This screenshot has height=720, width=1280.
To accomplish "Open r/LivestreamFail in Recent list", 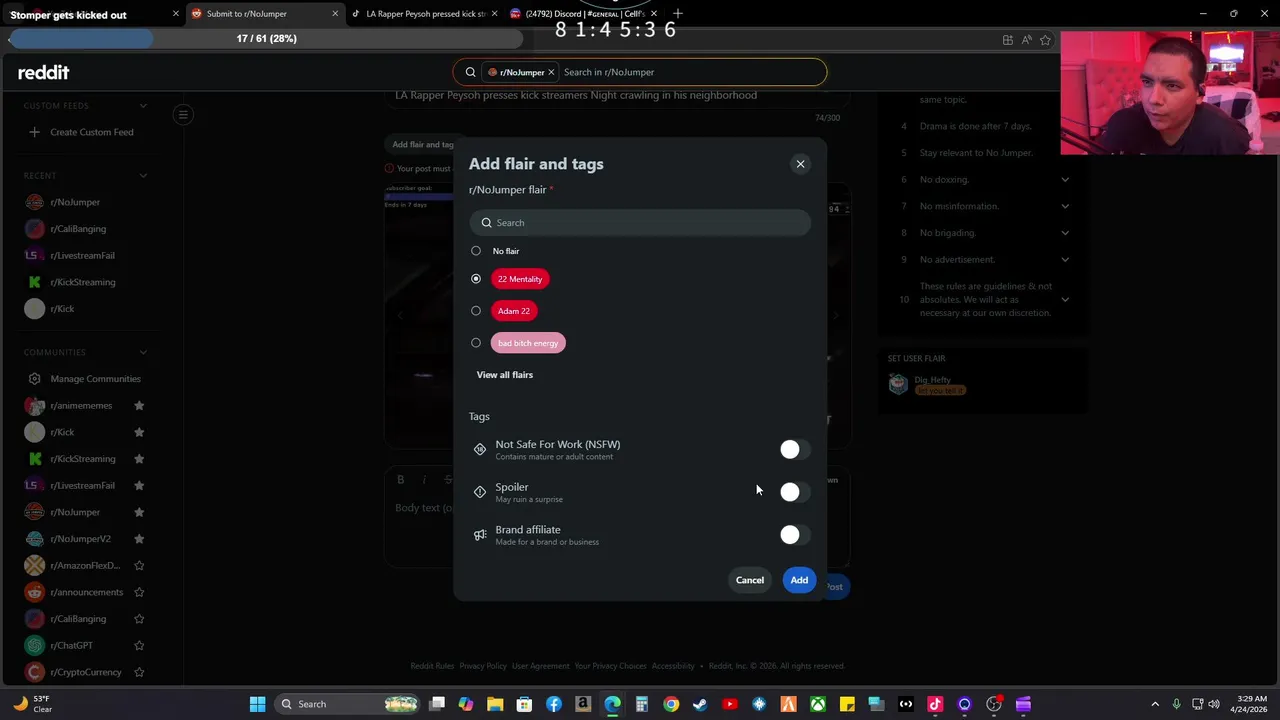I will [82, 255].
